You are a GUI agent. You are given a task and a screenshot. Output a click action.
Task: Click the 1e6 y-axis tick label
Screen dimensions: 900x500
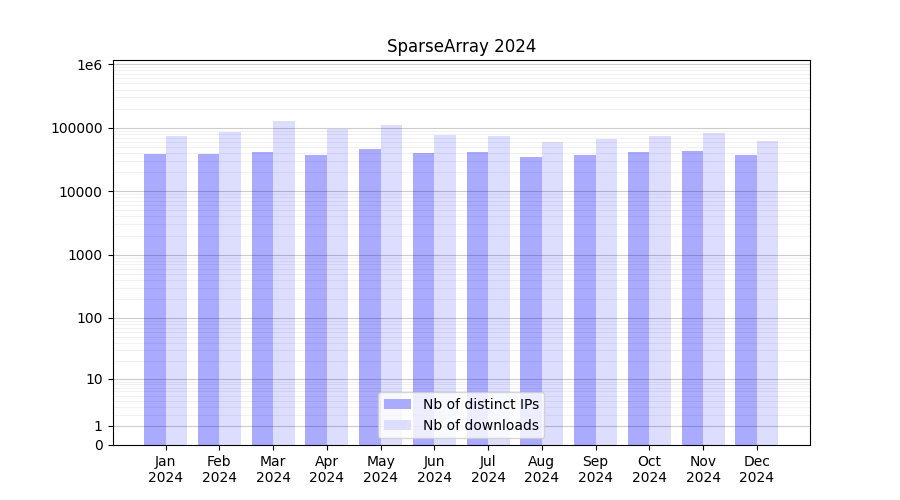coord(90,65)
